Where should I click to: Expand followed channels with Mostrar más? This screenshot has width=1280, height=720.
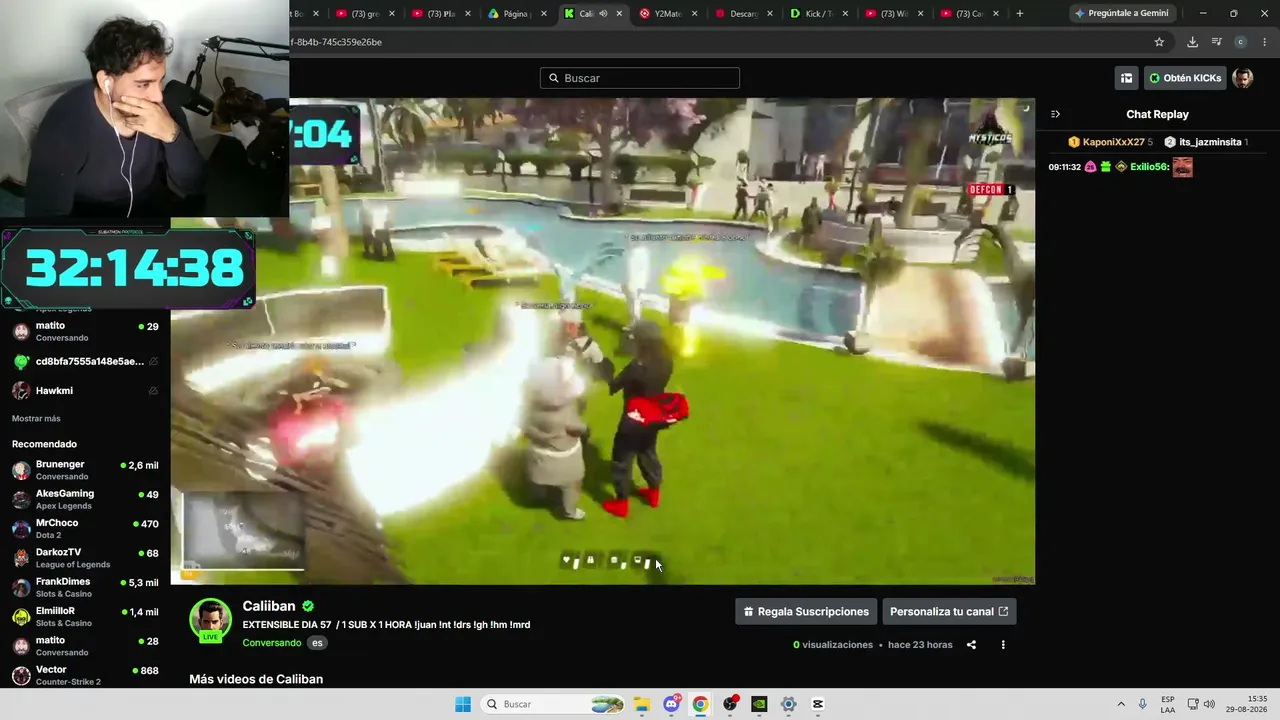[x=36, y=418]
